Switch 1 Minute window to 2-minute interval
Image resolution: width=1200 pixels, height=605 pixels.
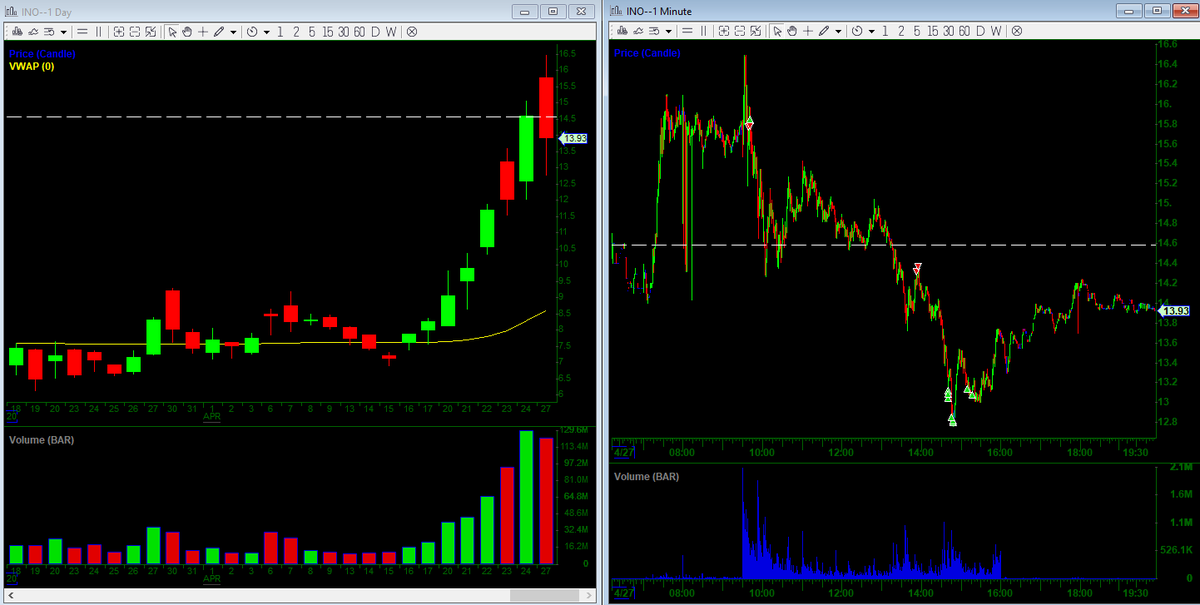(x=901, y=31)
